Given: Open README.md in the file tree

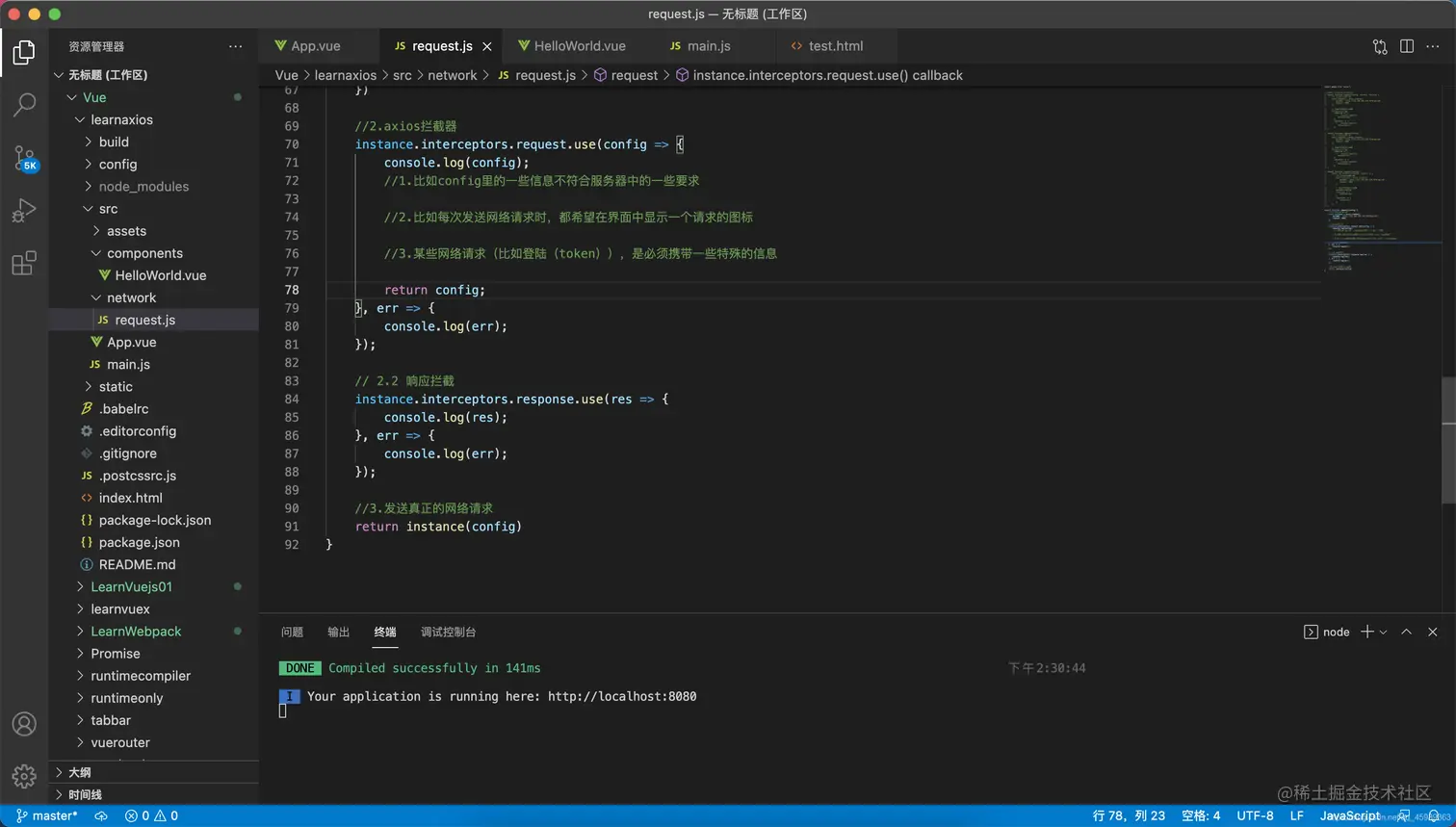Looking at the screenshot, I should coord(154,564).
